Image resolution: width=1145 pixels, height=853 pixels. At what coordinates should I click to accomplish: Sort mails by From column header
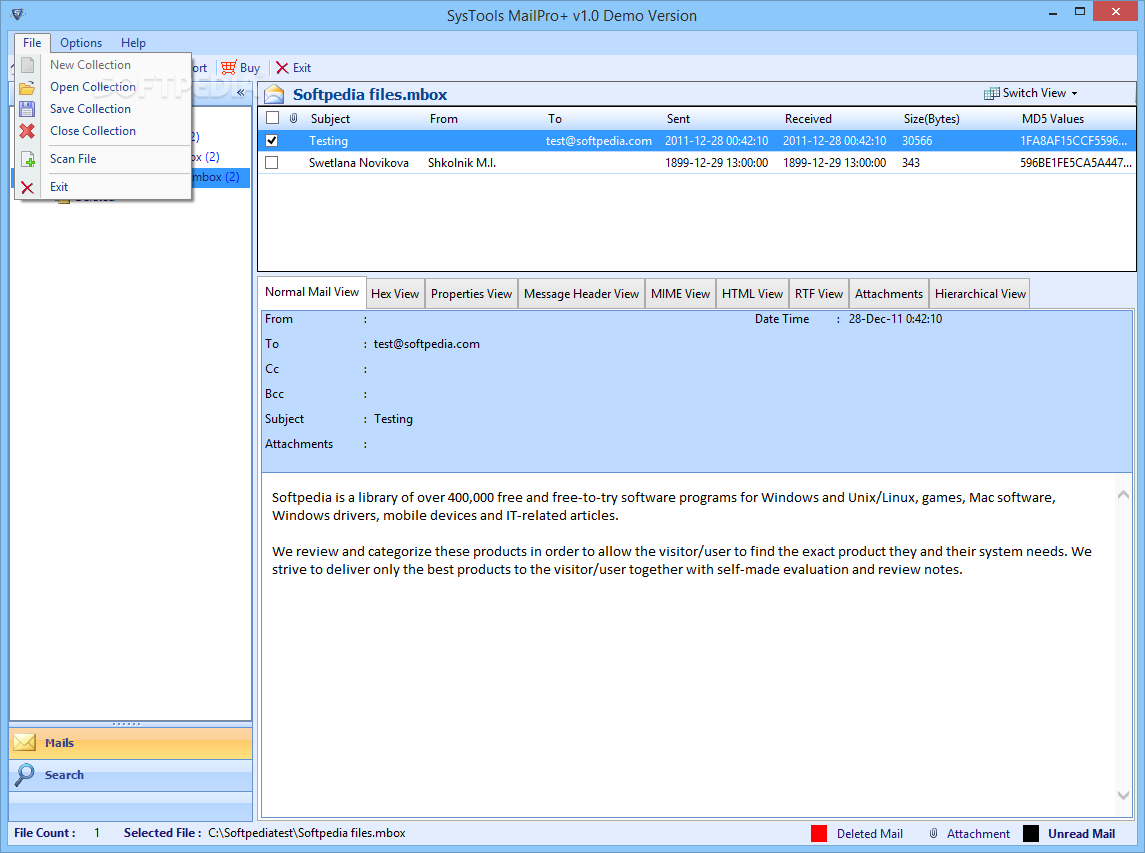[x=443, y=118]
